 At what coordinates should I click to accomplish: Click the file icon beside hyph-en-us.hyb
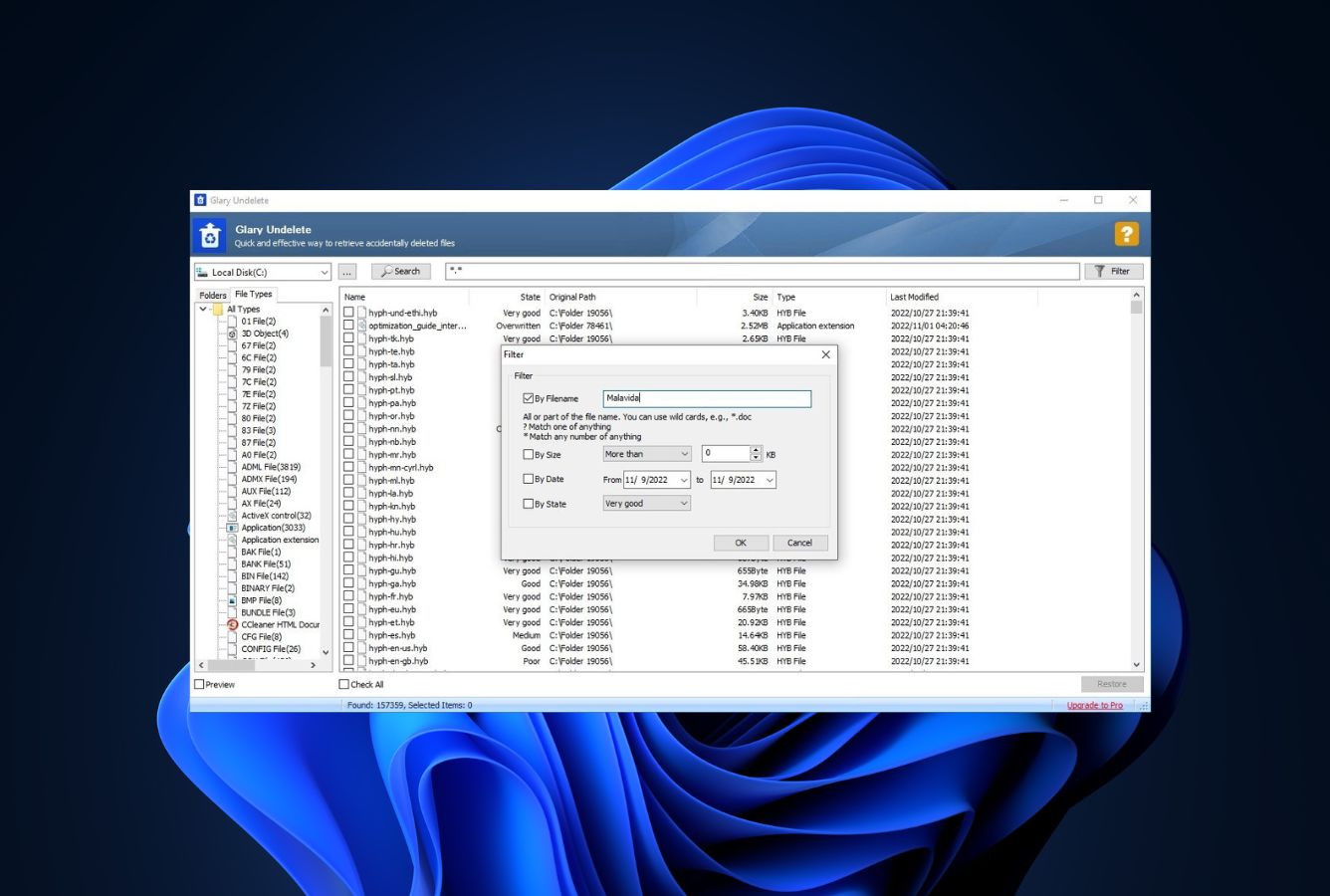(362, 648)
